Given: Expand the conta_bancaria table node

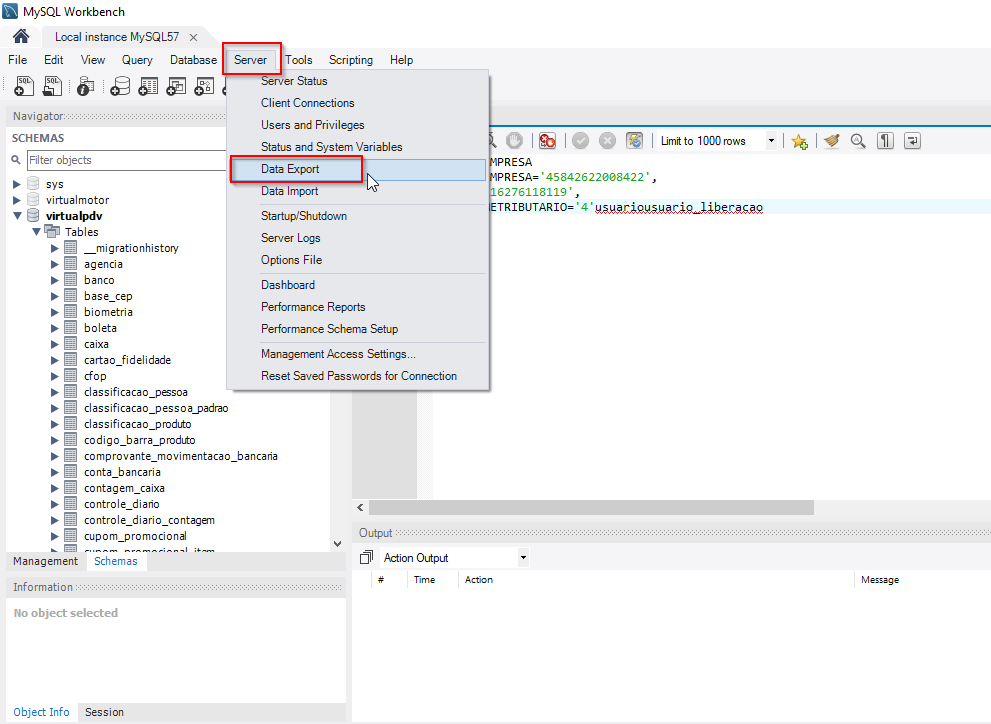Looking at the screenshot, I should point(54,472).
